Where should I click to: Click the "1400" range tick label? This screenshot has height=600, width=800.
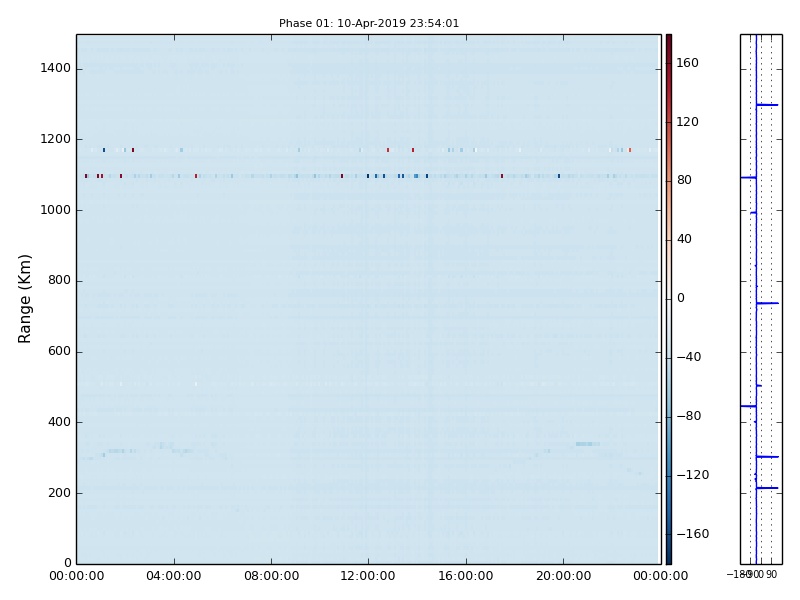pos(56,68)
